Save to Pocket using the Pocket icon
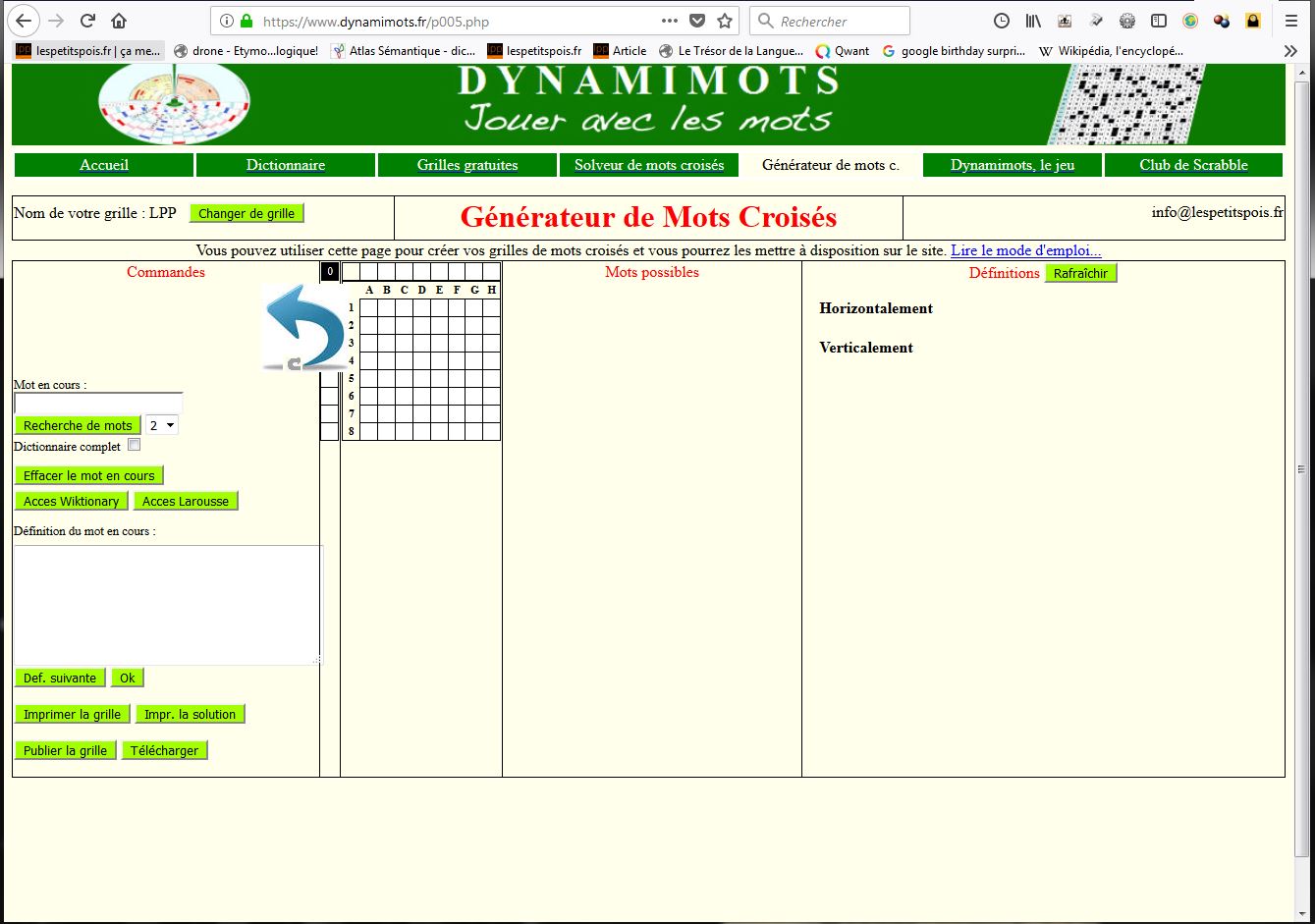 pos(696,21)
